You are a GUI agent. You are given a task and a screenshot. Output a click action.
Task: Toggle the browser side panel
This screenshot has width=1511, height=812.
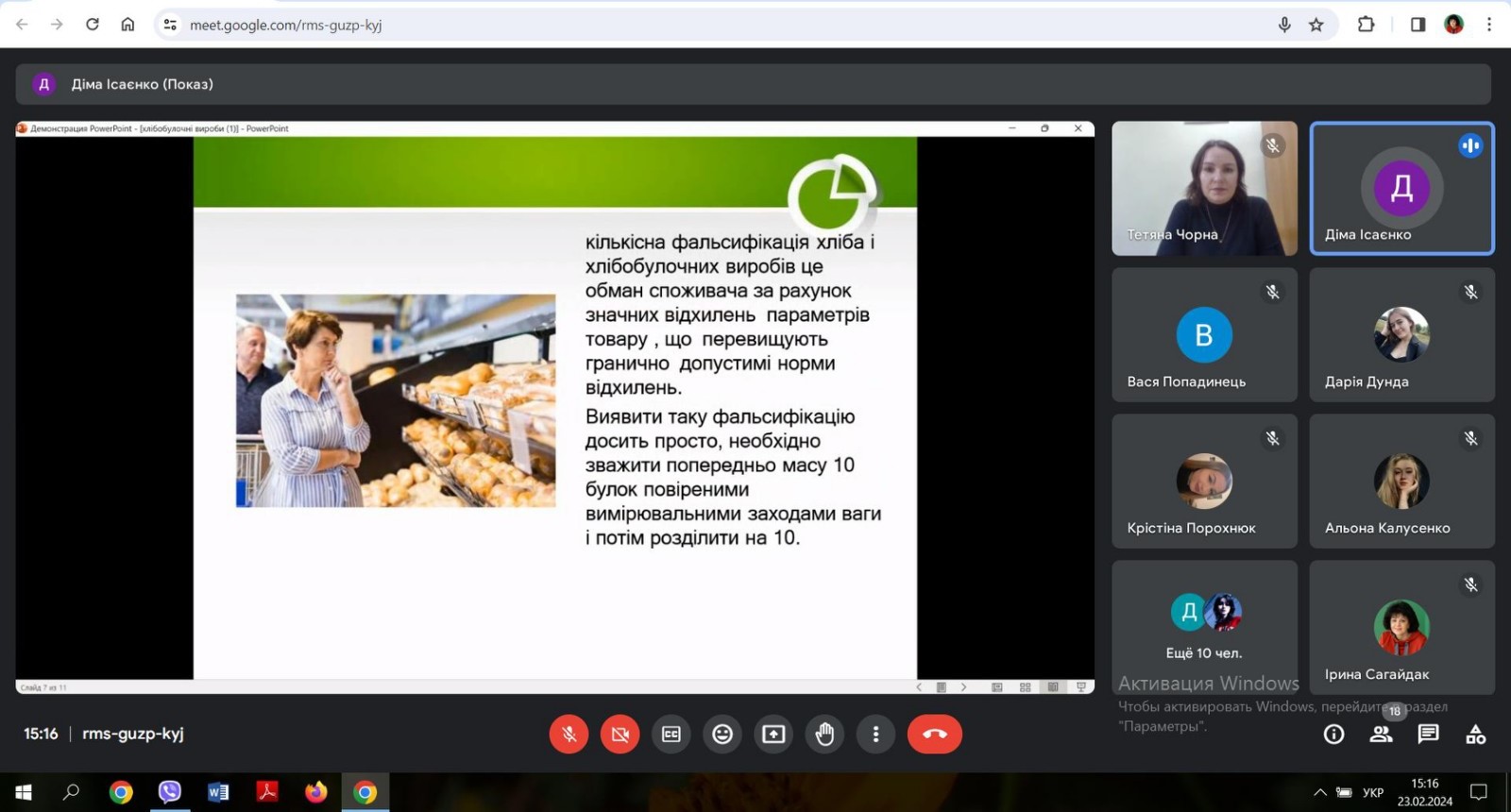point(1418,25)
